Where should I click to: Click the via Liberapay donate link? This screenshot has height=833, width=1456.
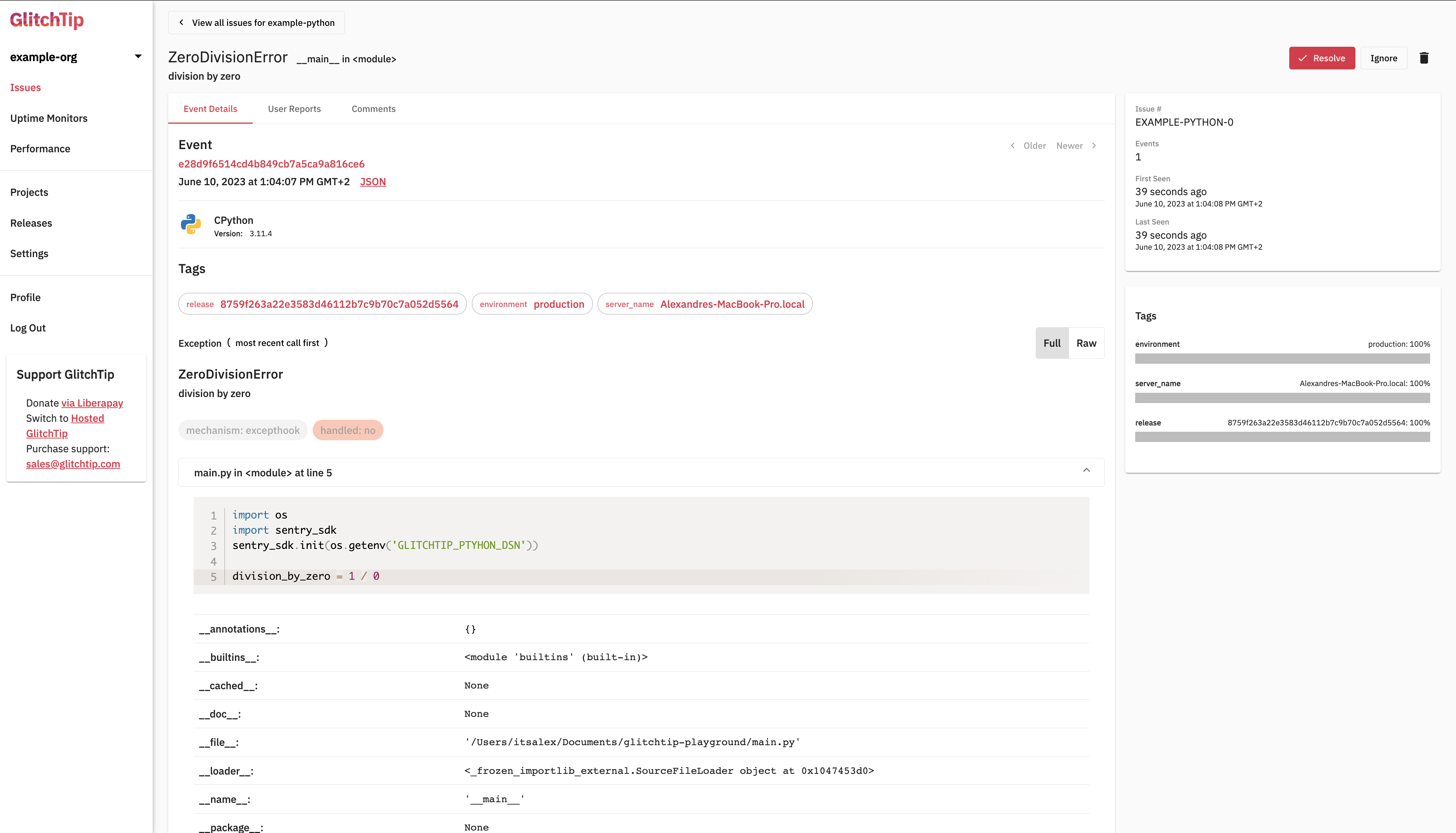pos(92,403)
